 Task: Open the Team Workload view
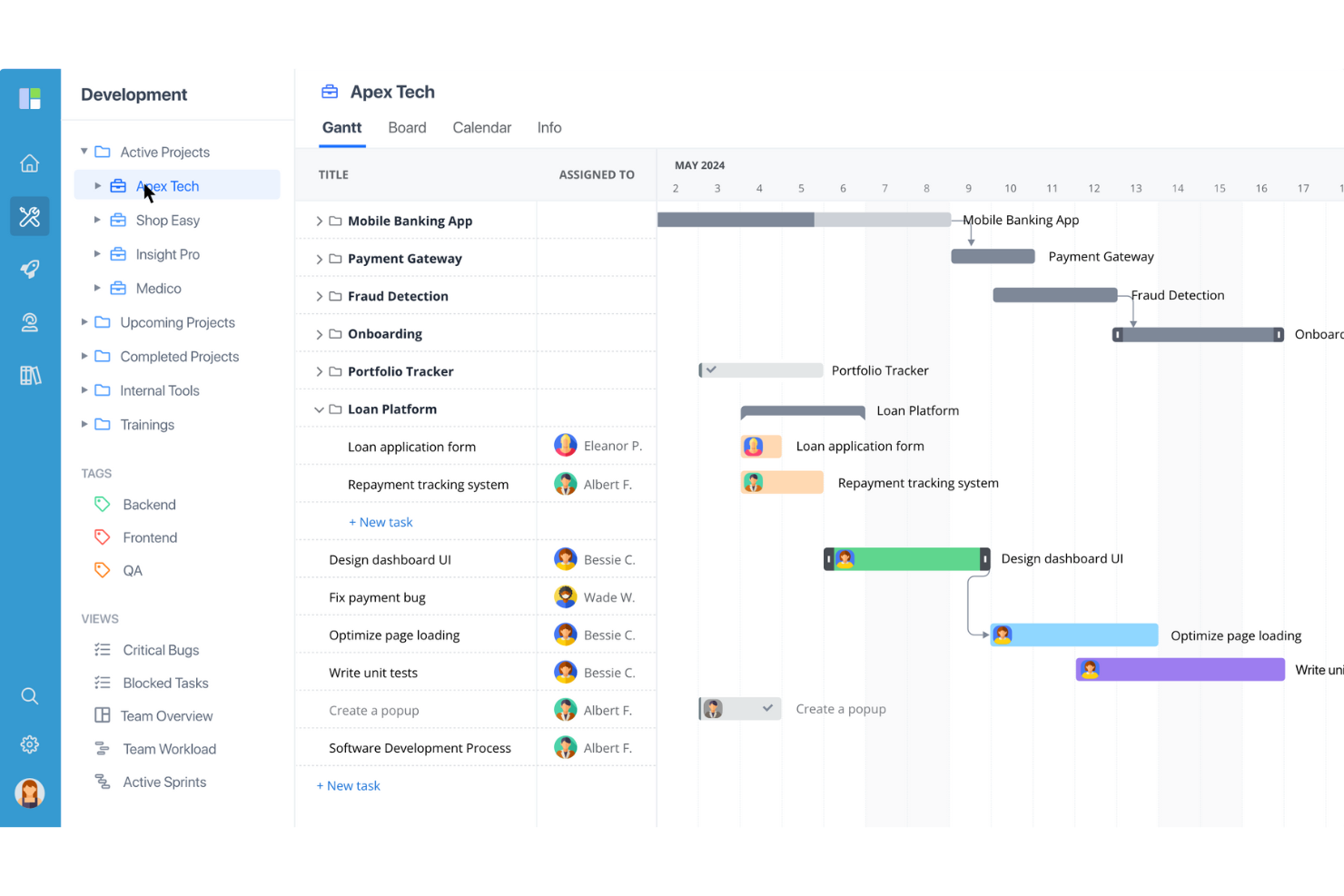[169, 748]
